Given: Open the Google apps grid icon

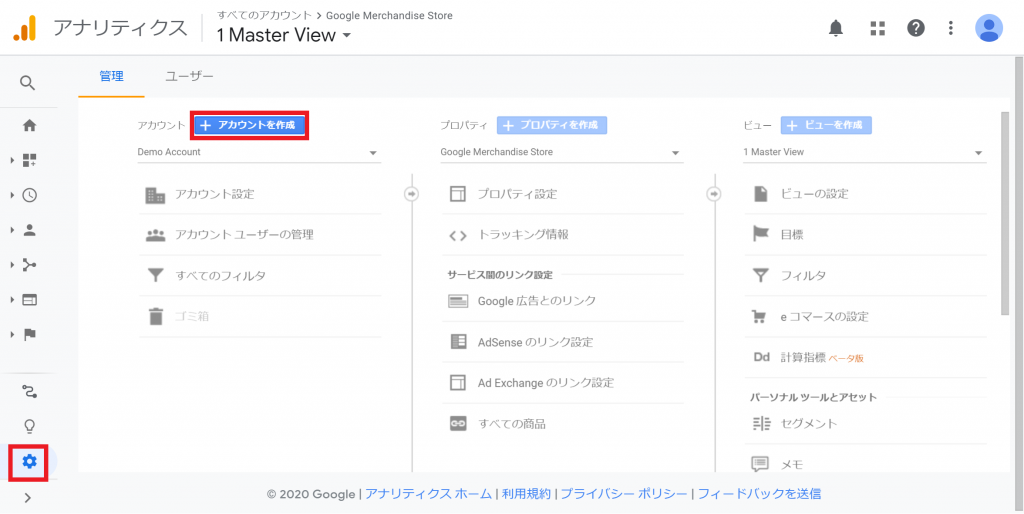Looking at the screenshot, I should (877, 28).
